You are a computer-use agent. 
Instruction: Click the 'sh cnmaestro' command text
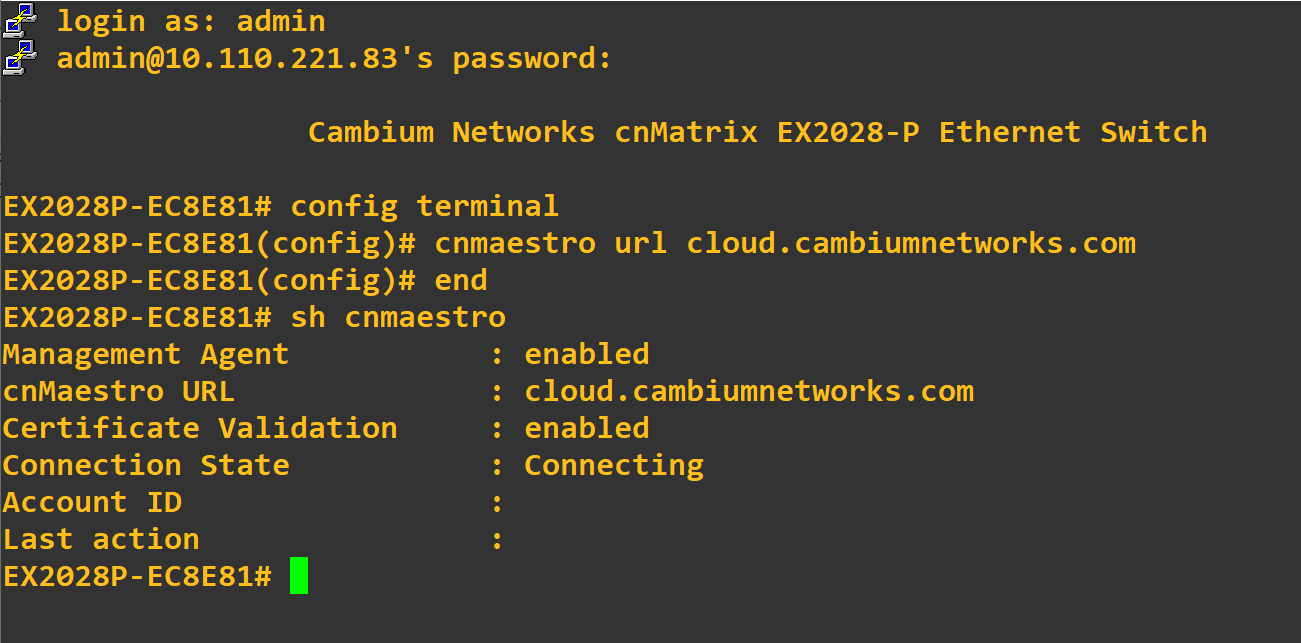pos(398,318)
